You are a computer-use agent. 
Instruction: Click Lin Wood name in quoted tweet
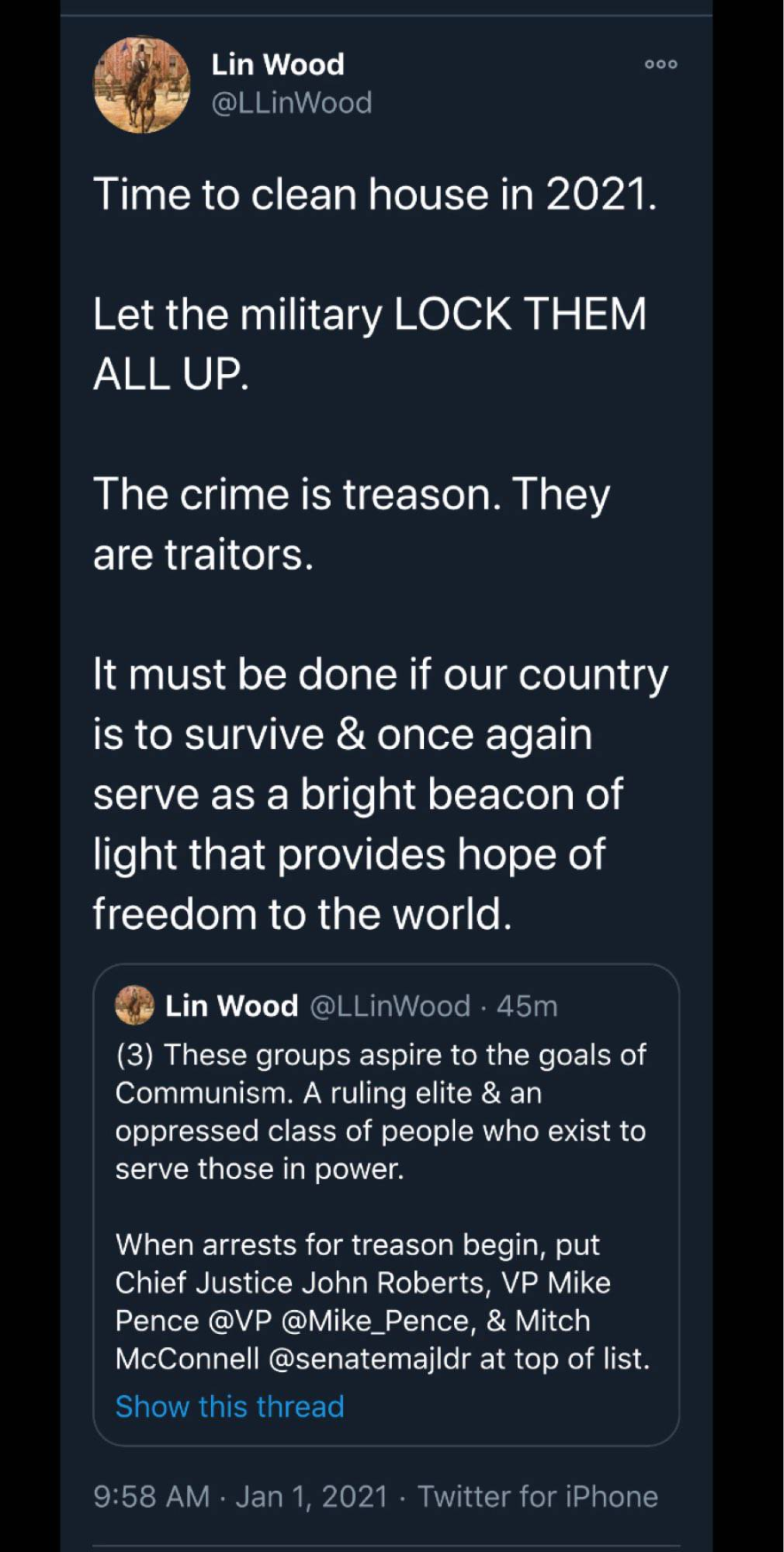coord(231,1006)
